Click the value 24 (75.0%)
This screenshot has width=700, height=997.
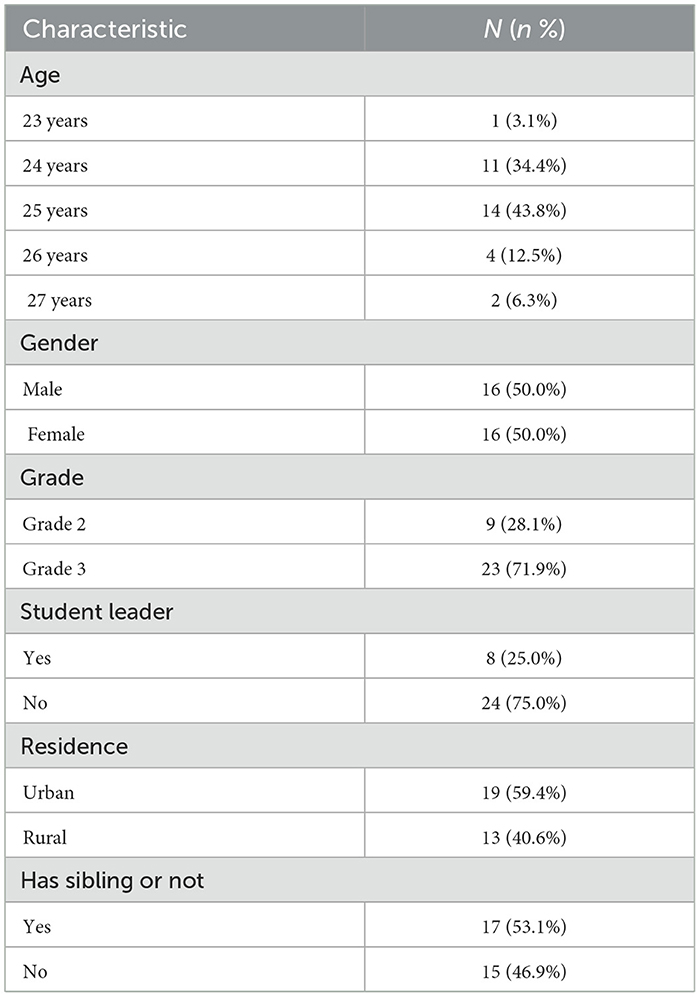pyautogui.click(x=524, y=703)
